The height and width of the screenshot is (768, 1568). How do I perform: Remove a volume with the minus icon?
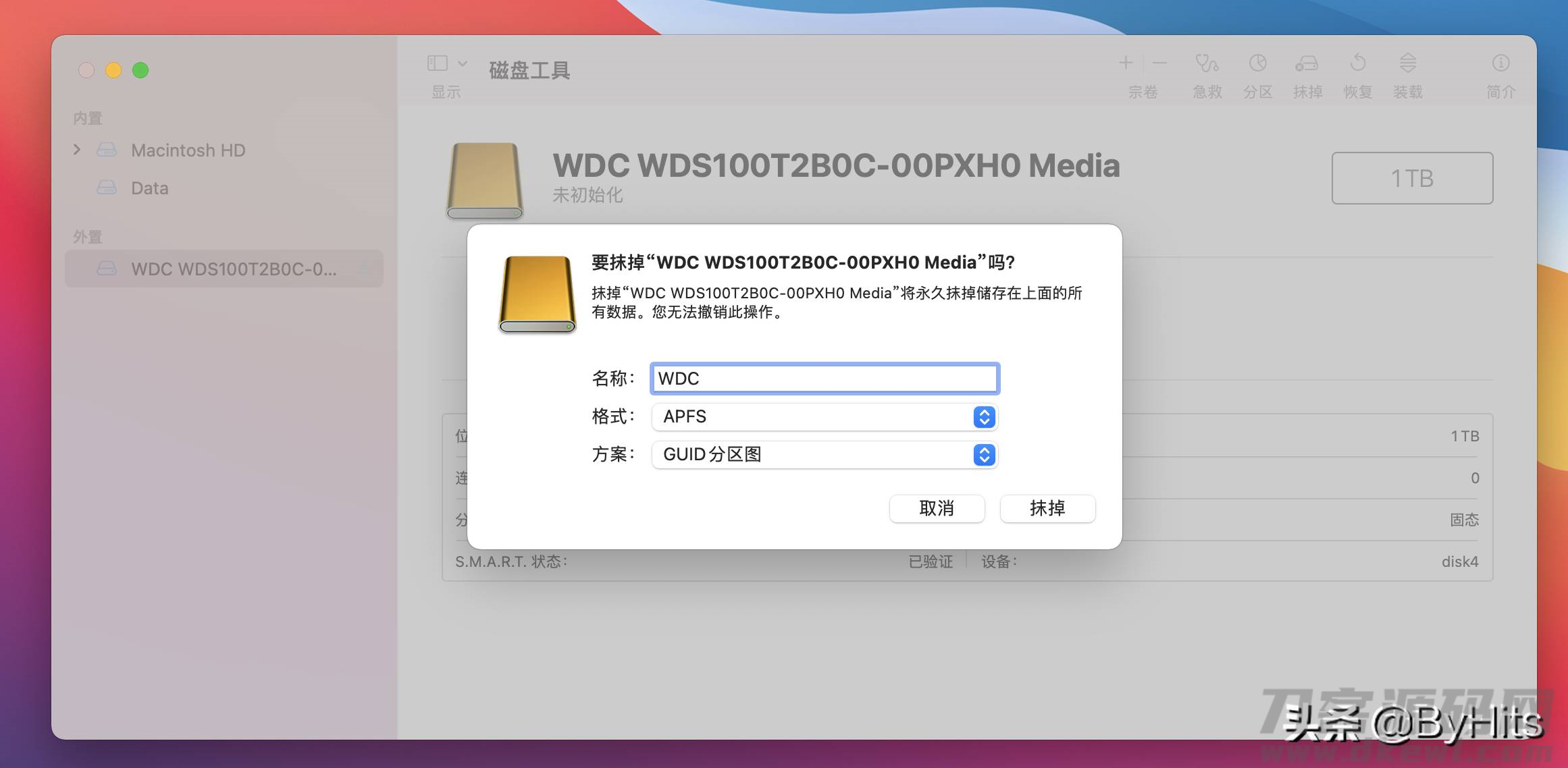click(x=1159, y=63)
